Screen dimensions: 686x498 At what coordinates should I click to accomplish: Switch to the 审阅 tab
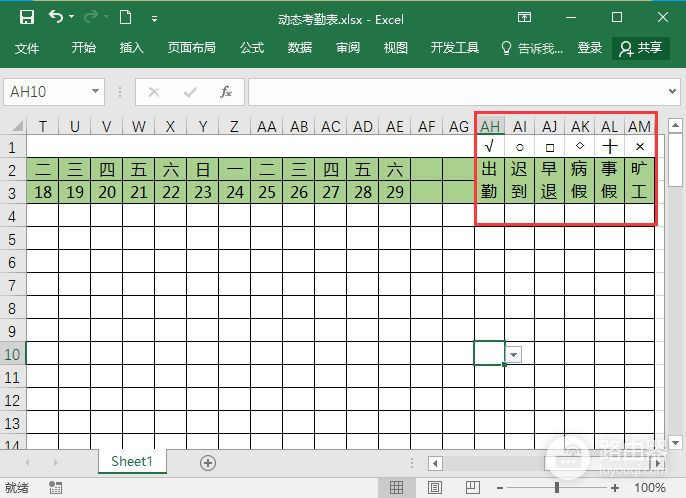click(348, 48)
